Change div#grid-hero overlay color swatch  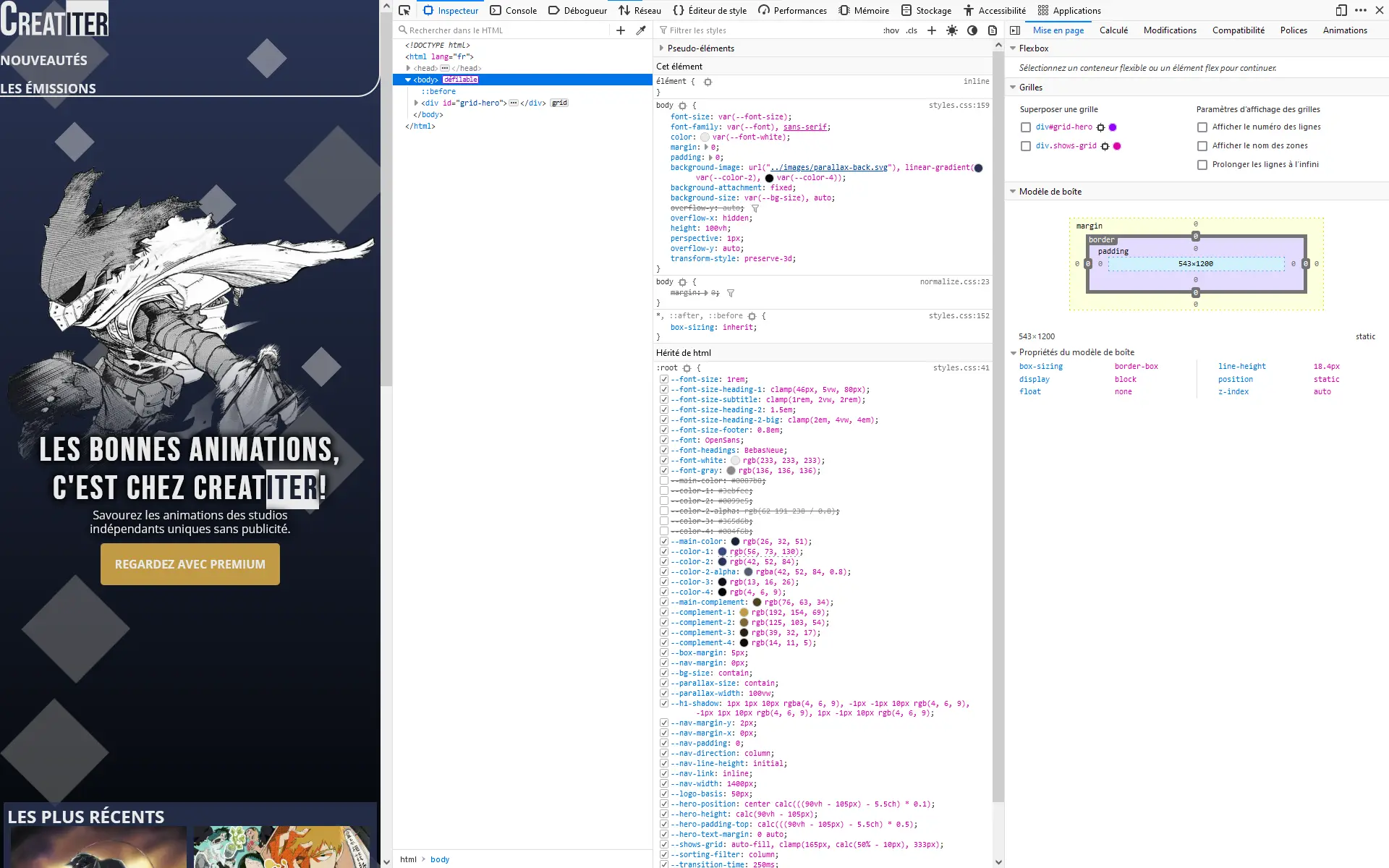1113,127
